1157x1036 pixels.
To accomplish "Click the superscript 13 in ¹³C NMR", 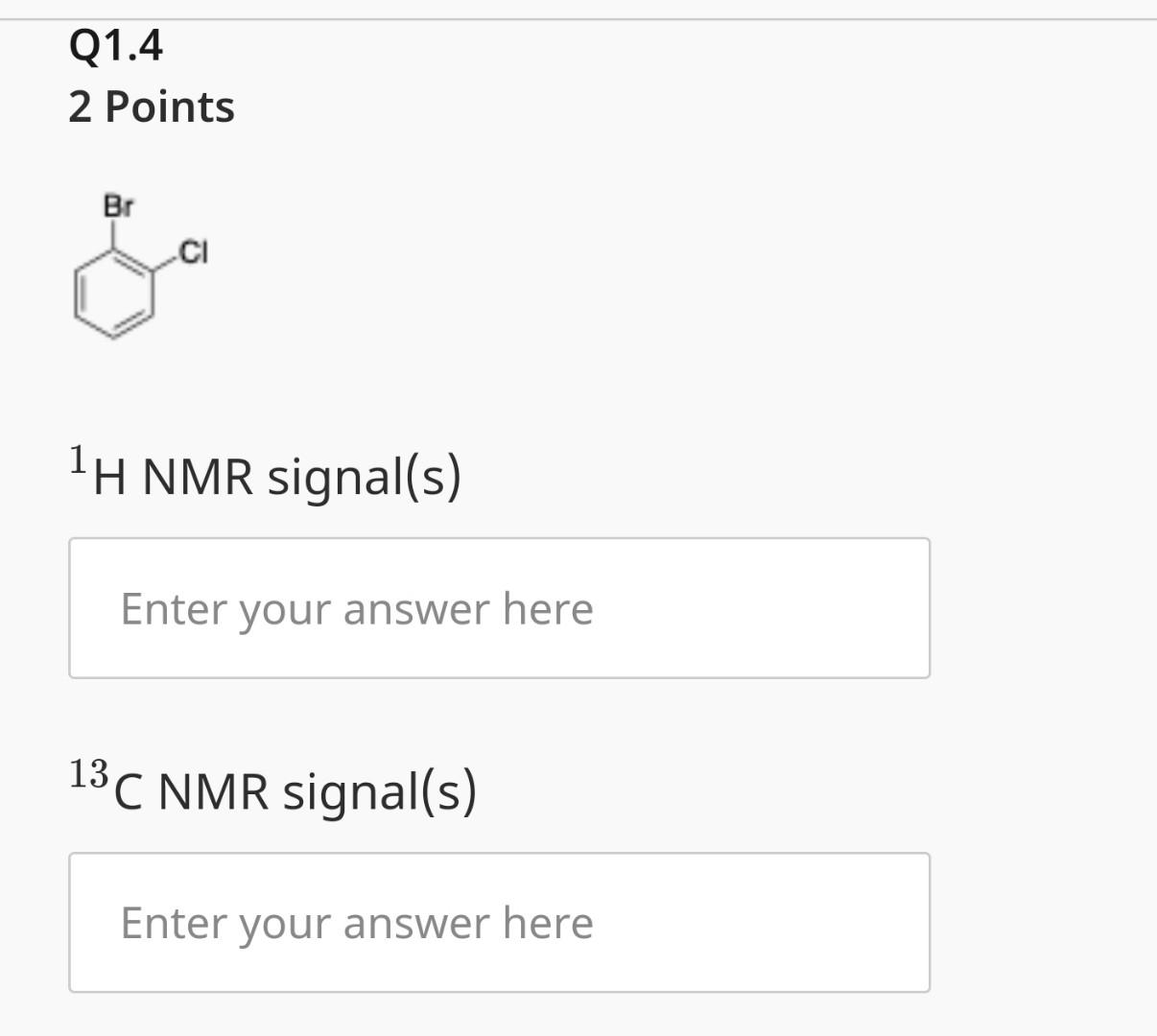I will pyautogui.click(x=88, y=775).
